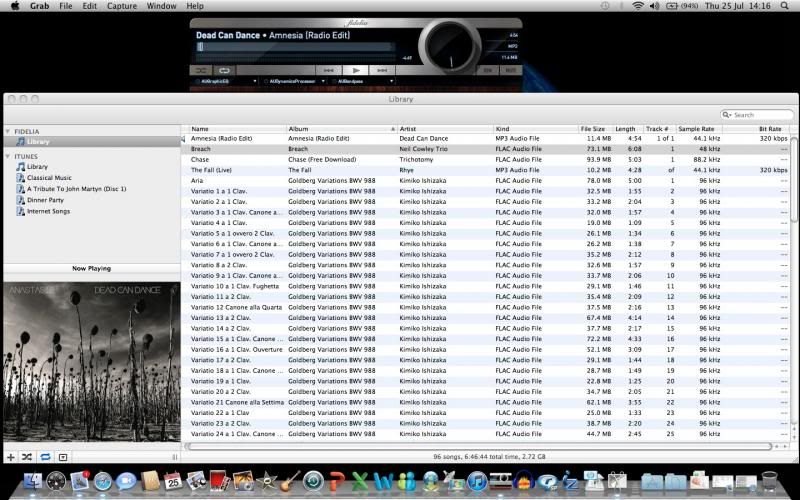The width and height of the screenshot is (800, 500).
Task: Skip to previous track in Fidelia player
Action: pyautogui.click(x=329, y=70)
